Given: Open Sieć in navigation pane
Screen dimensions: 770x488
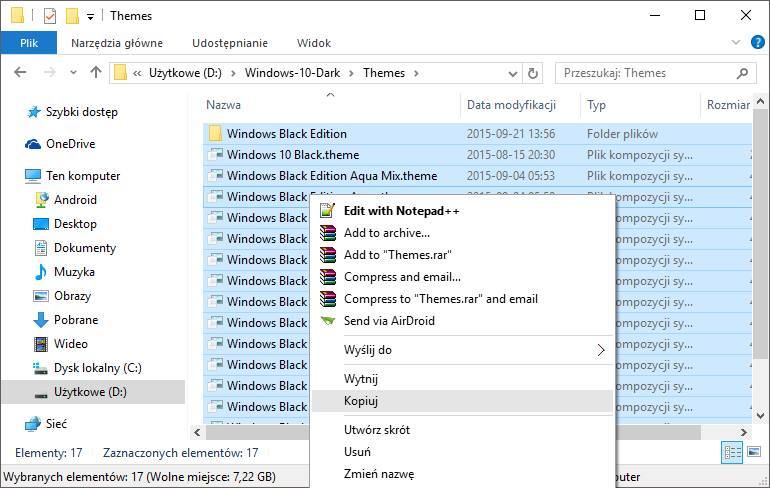Looking at the screenshot, I should [56, 424].
